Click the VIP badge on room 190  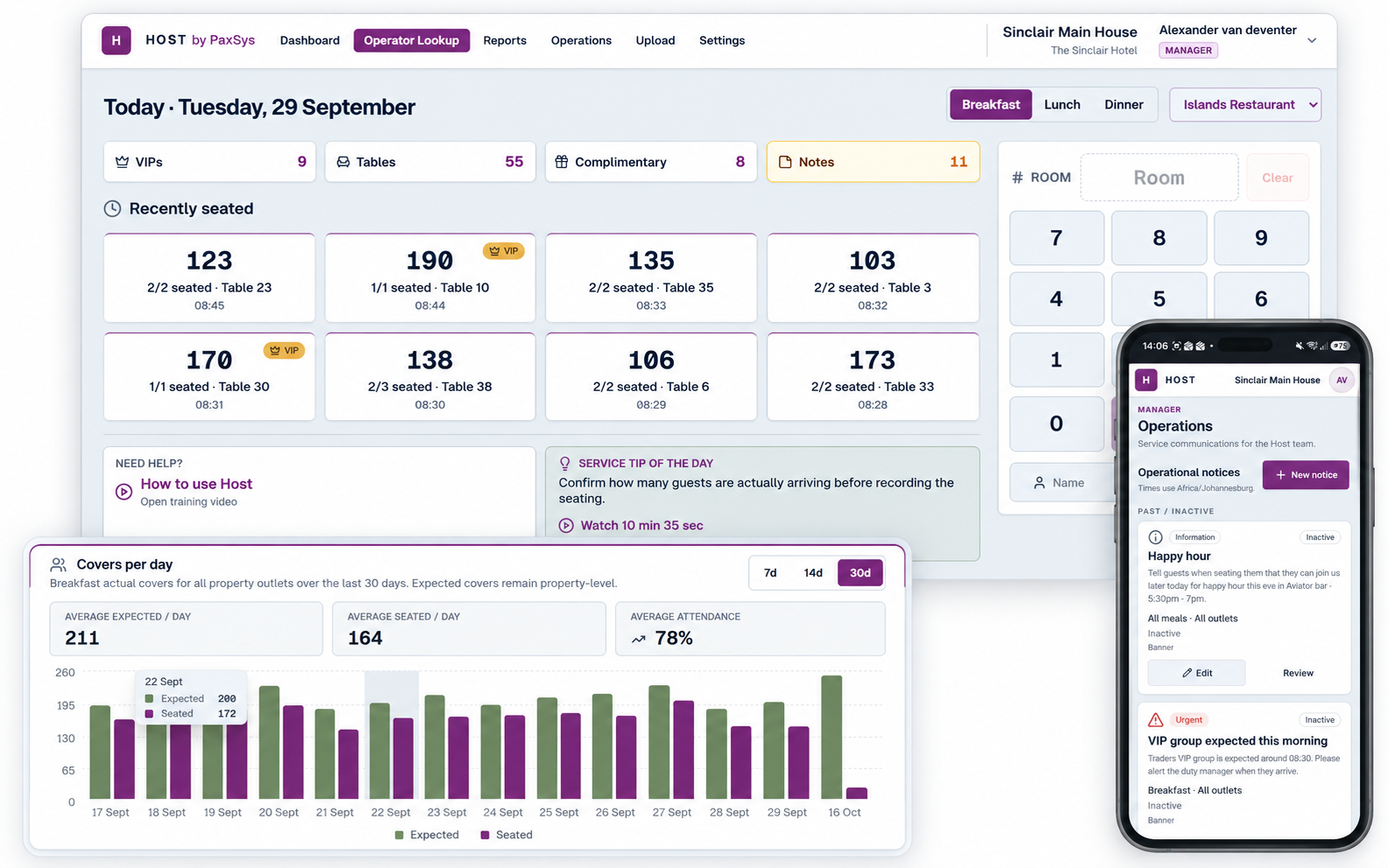point(503,251)
